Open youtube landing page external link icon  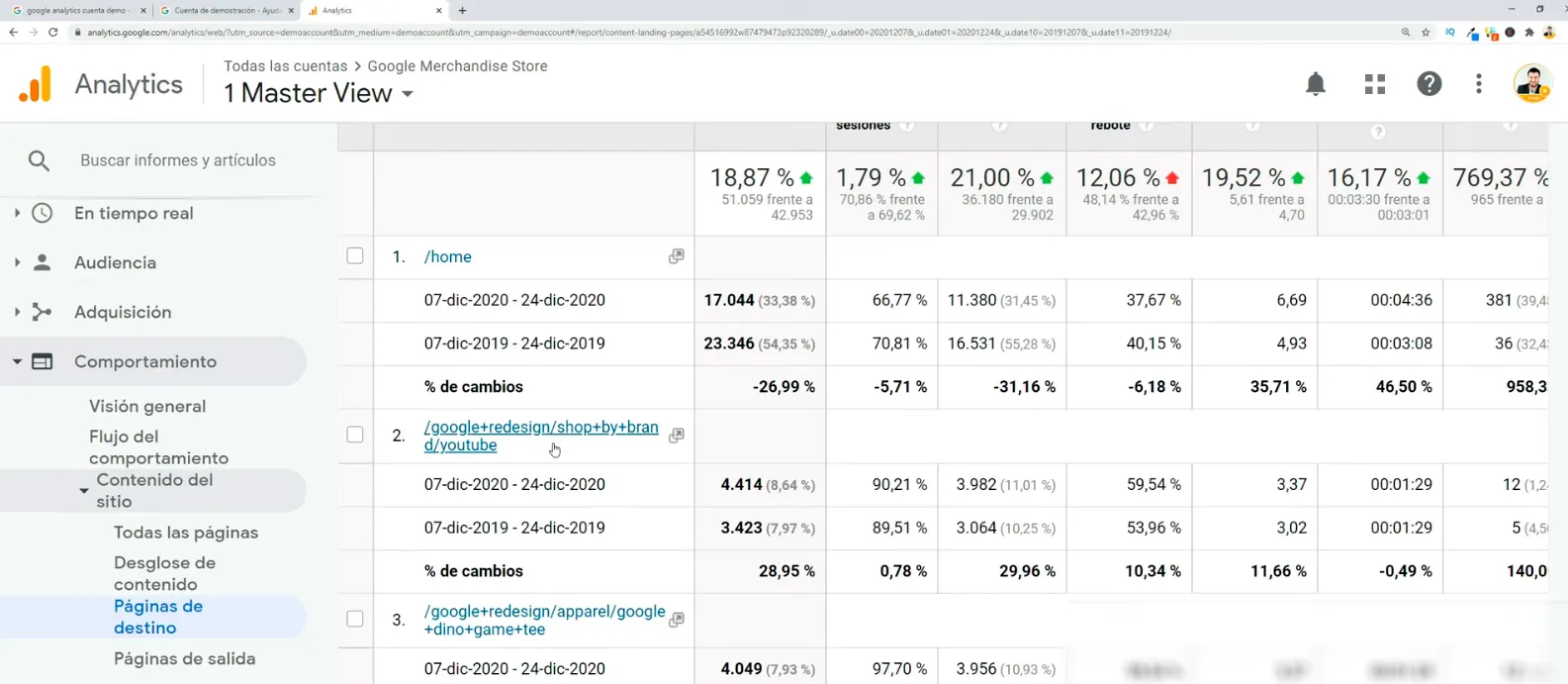[x=677, y=436]
